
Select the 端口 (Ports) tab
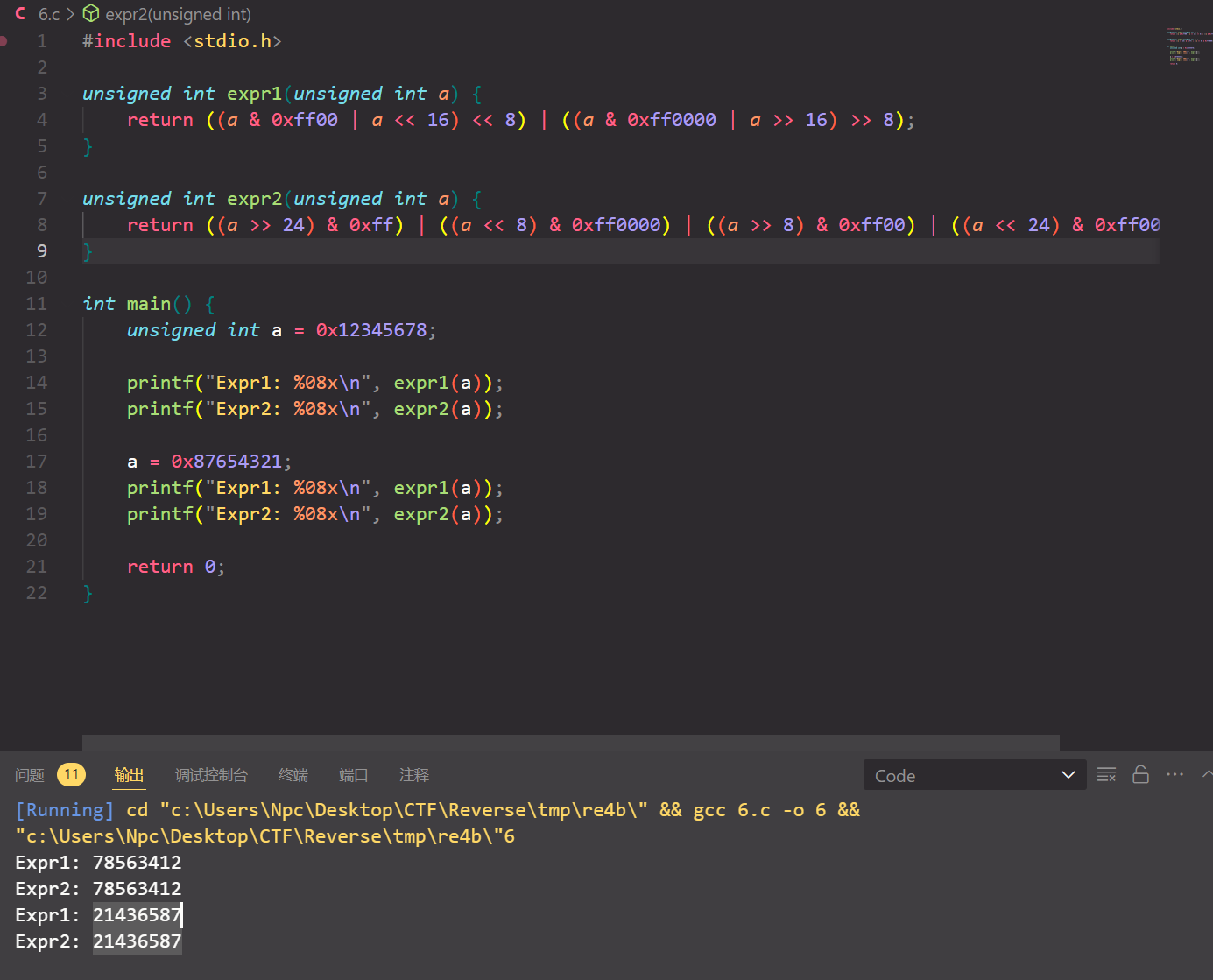tap(353, 775)
